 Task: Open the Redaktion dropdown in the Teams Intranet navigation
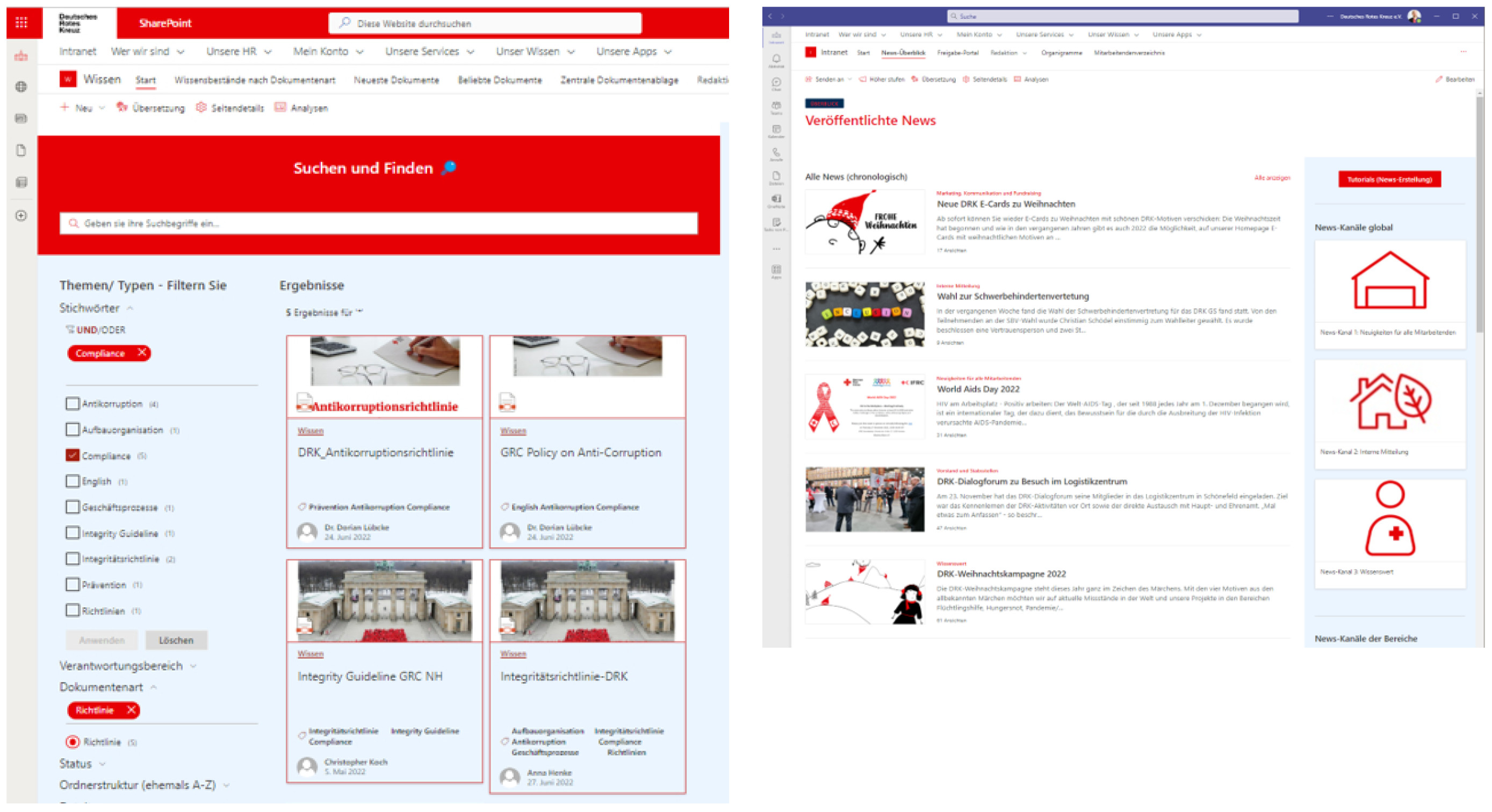point(1008,53)
